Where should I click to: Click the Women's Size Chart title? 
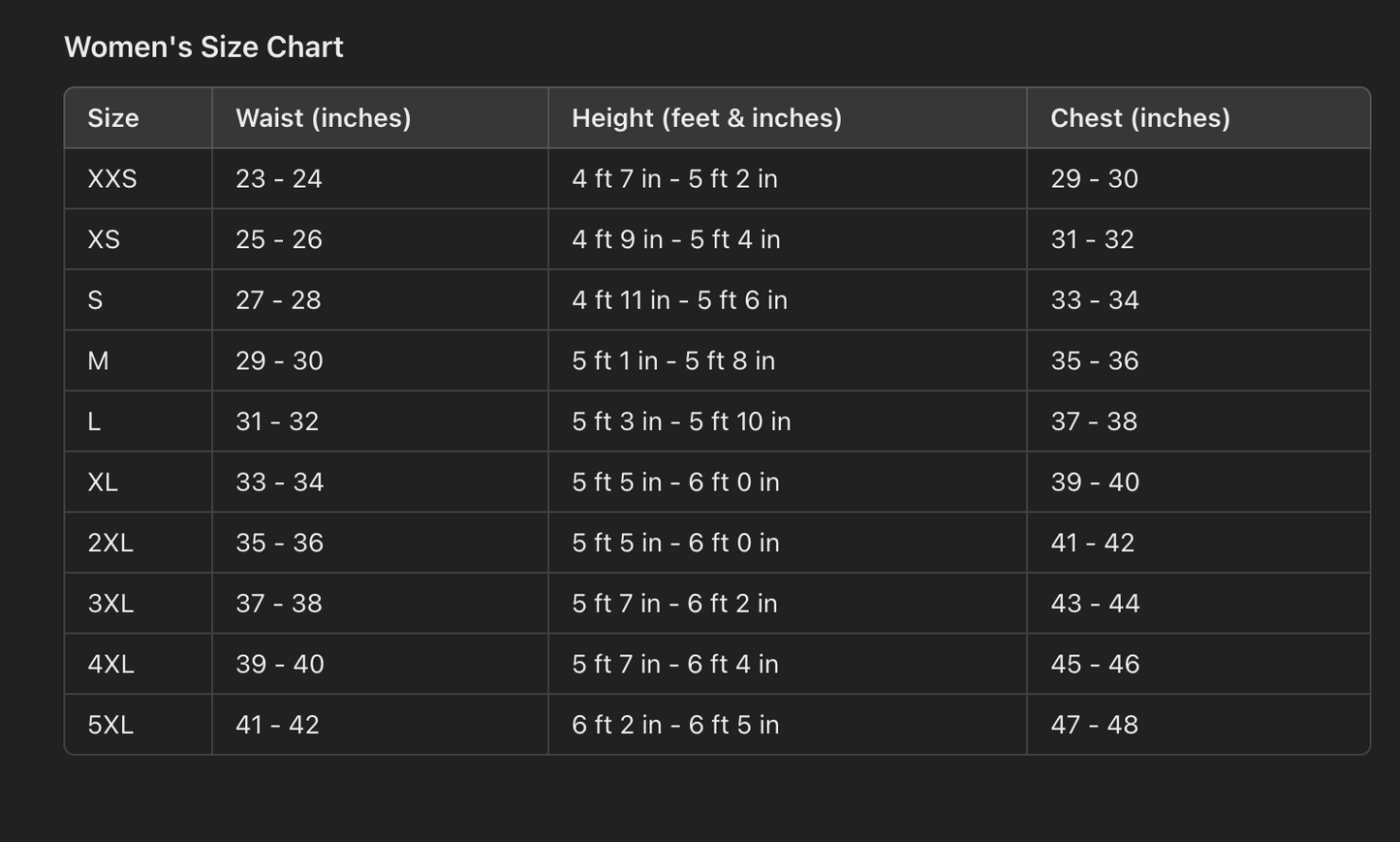pyautogui.click(x=203, y=47)
